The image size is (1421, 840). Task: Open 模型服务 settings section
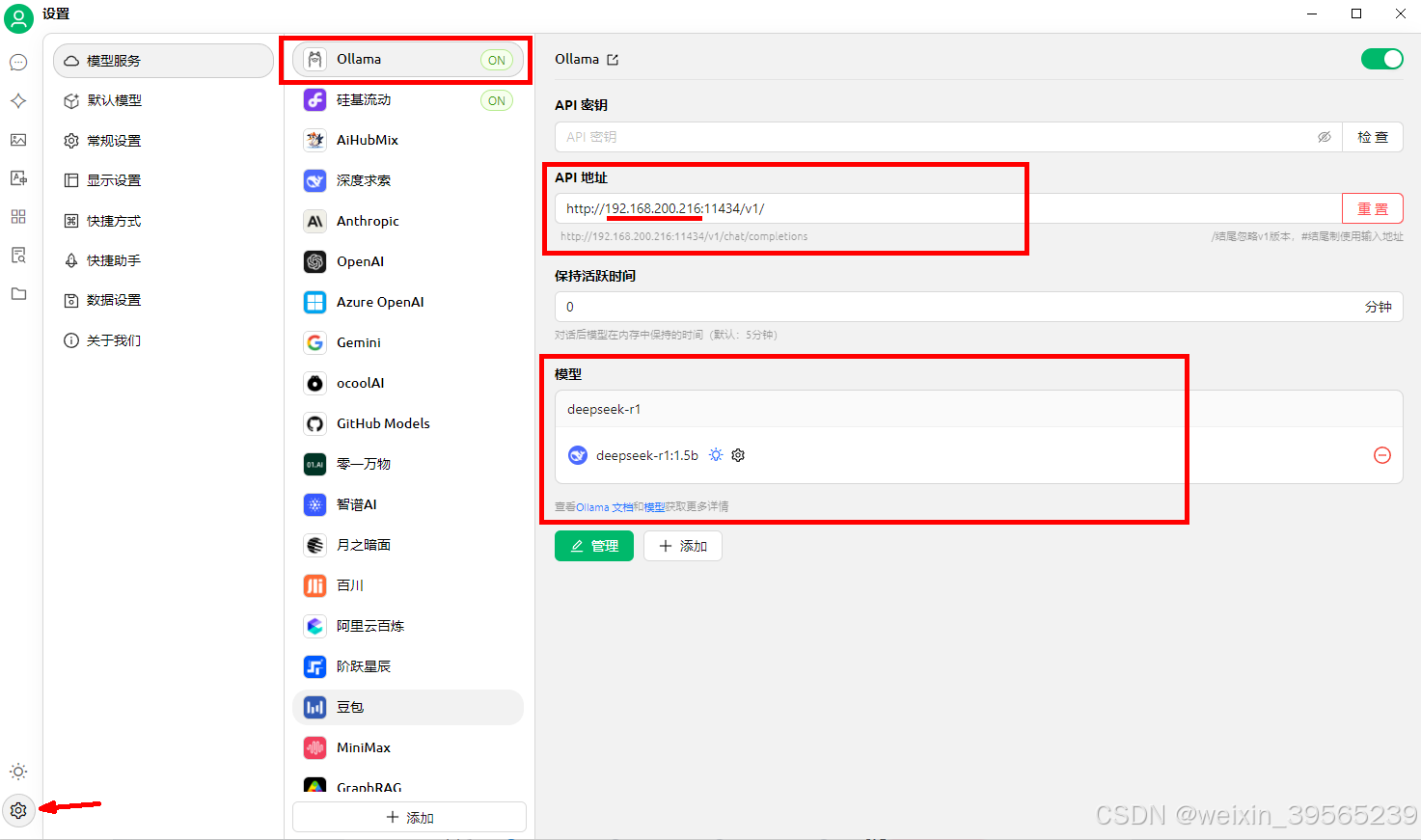pyautogui.click(x=163, y=61)
